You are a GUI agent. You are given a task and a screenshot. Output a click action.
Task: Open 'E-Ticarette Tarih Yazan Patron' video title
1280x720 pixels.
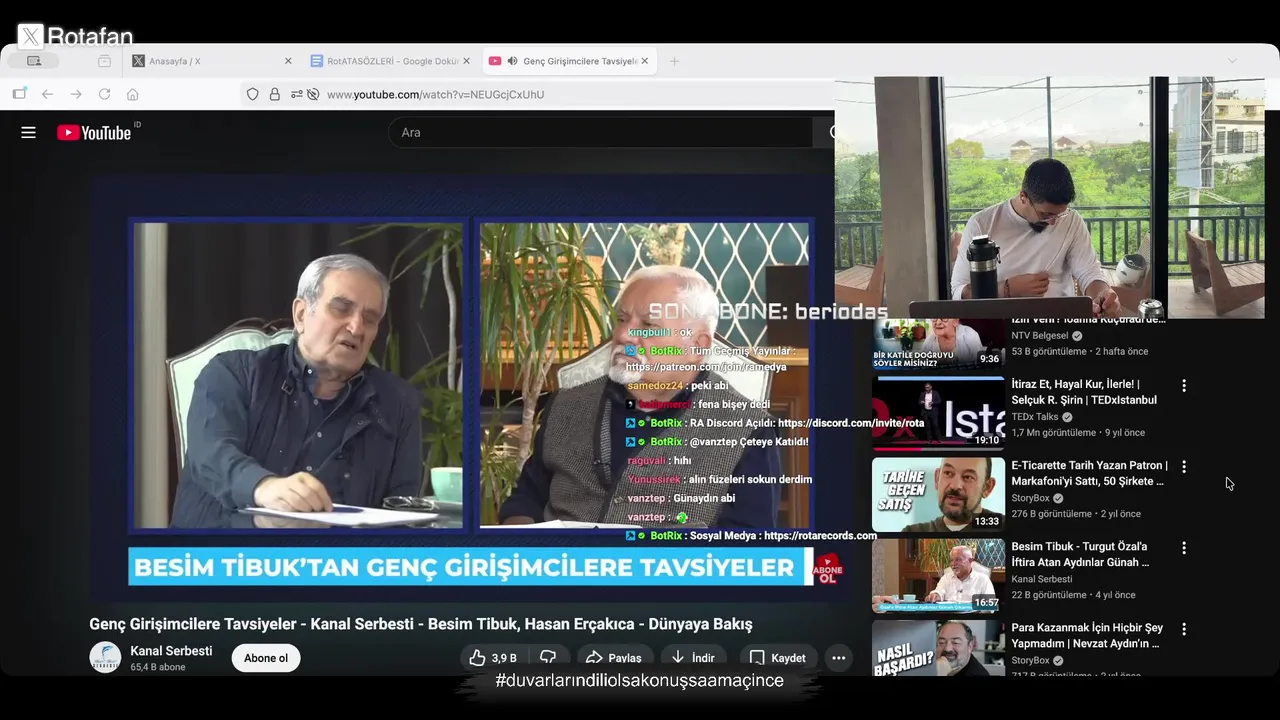(x=1089, y=473)
